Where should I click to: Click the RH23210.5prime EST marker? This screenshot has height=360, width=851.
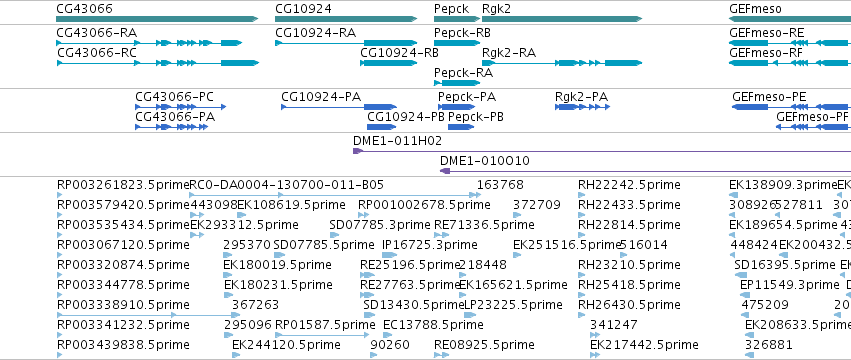582,275
